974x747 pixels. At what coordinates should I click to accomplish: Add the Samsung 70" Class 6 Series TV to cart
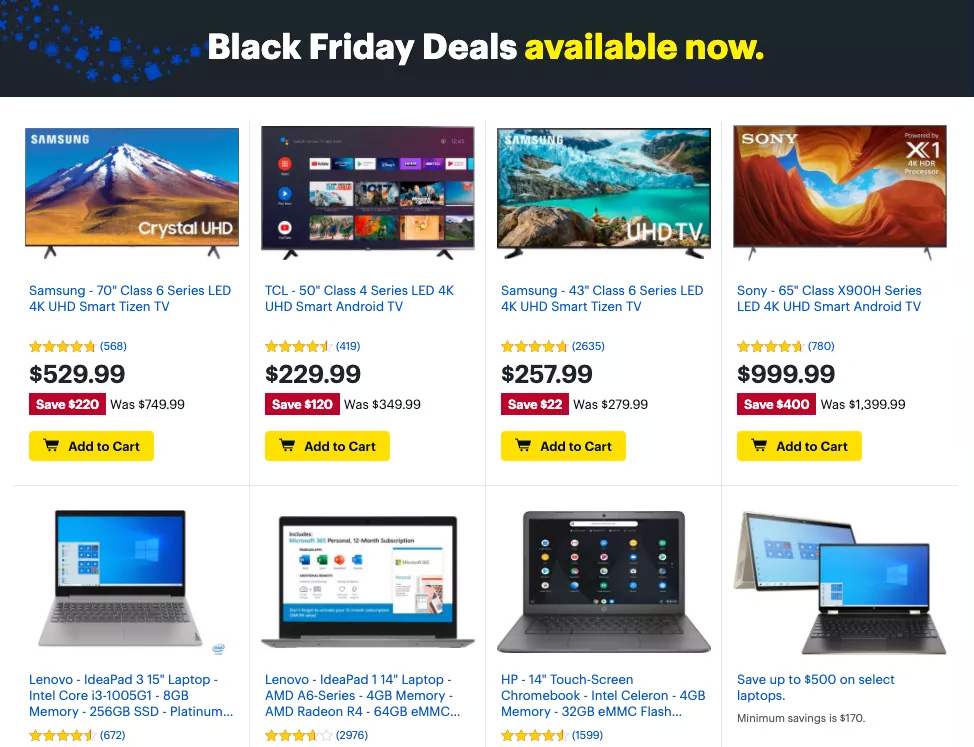(x=91, y=445)
